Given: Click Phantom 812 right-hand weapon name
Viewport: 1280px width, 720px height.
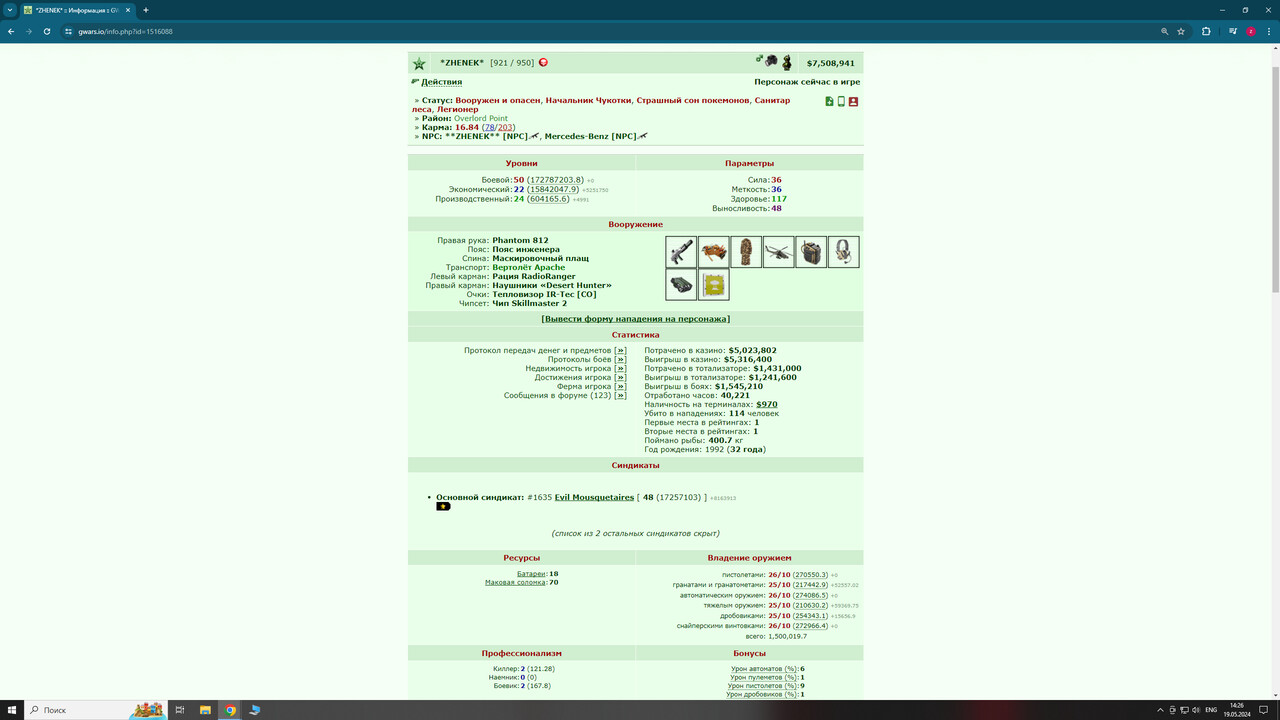Looking at the screenshot, I should pos(520,241).
